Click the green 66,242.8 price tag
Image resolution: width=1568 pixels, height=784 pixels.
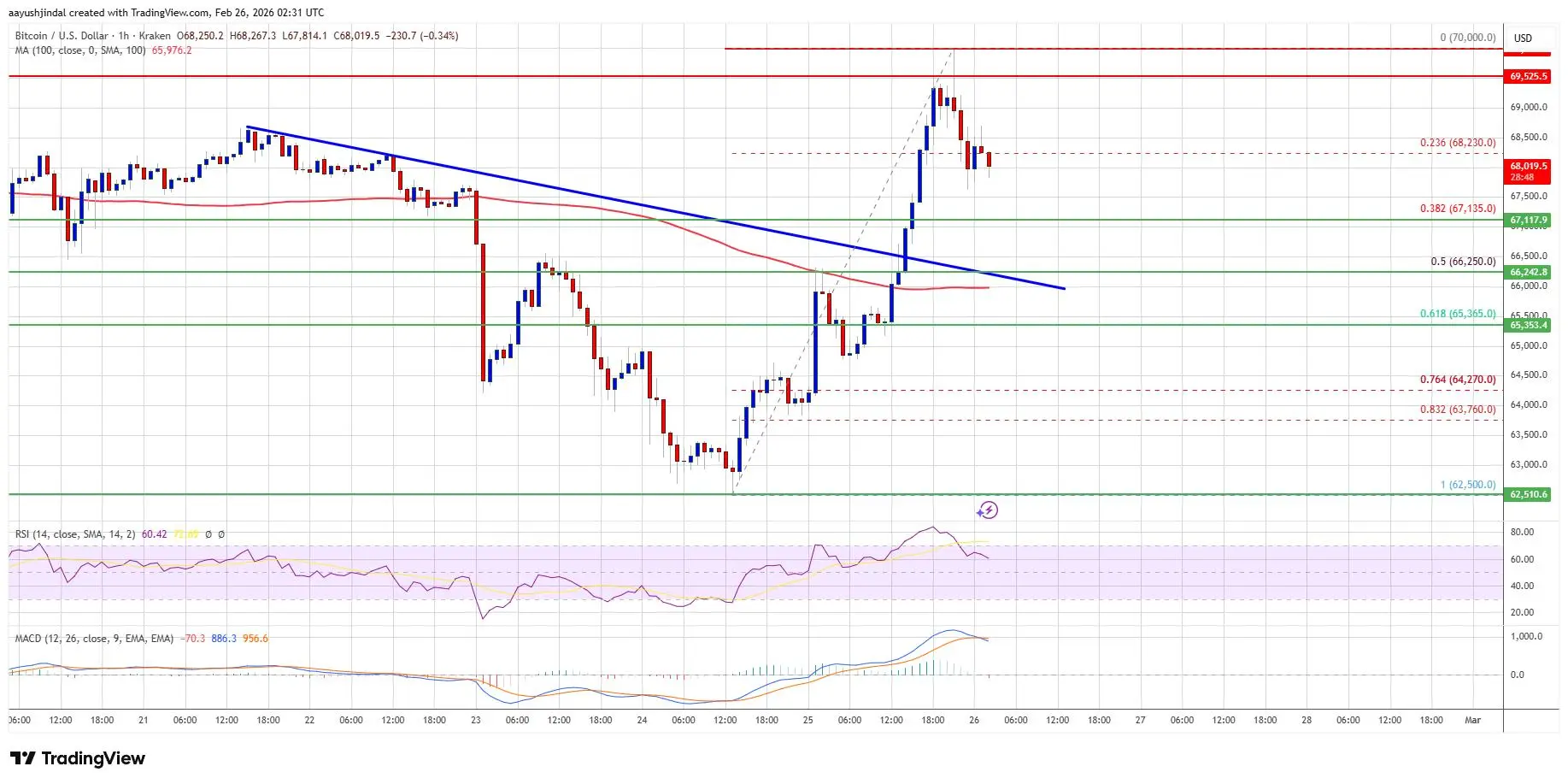coord(1529,273)
